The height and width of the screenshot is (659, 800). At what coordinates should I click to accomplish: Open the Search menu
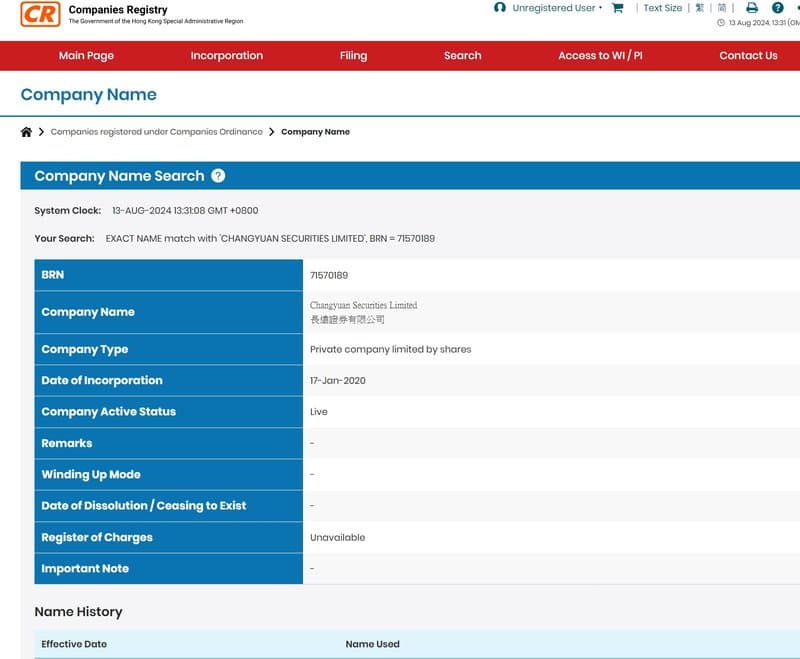463,56
